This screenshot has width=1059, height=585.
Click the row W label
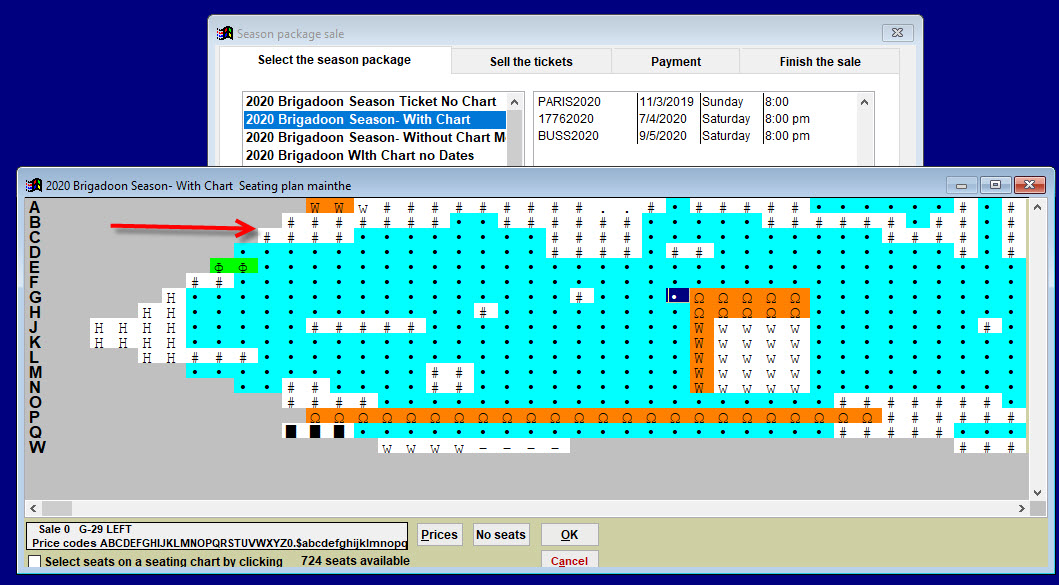tap(36, 447)
